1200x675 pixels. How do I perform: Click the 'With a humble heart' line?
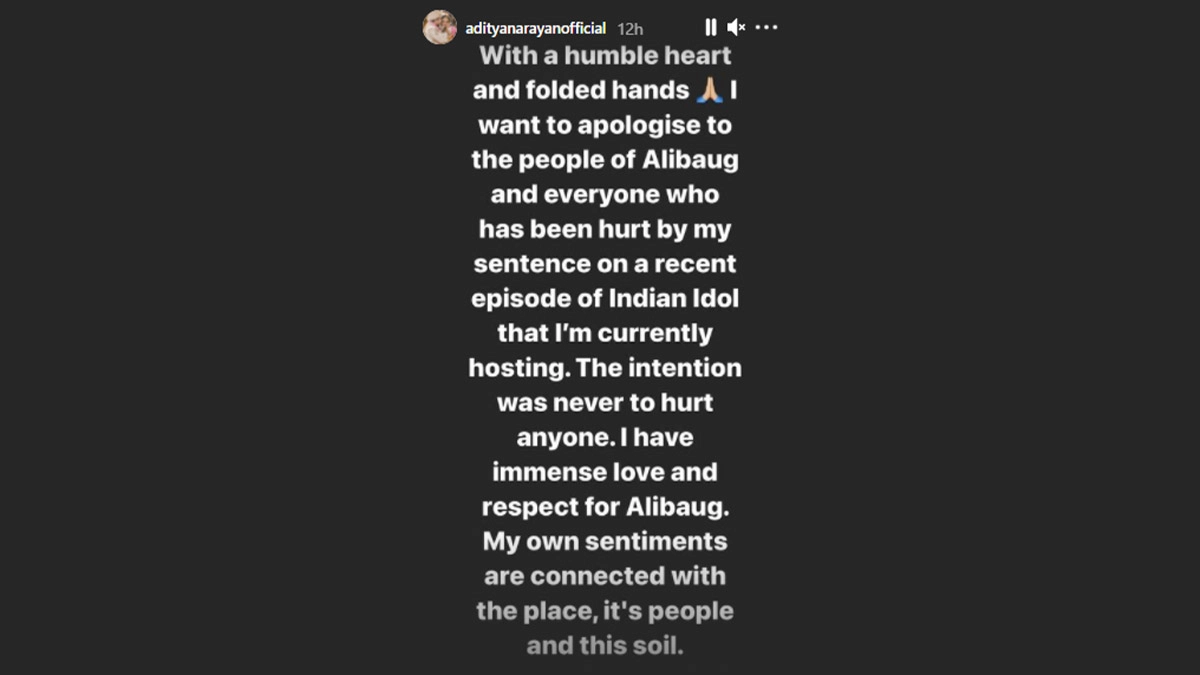(605, 56)
